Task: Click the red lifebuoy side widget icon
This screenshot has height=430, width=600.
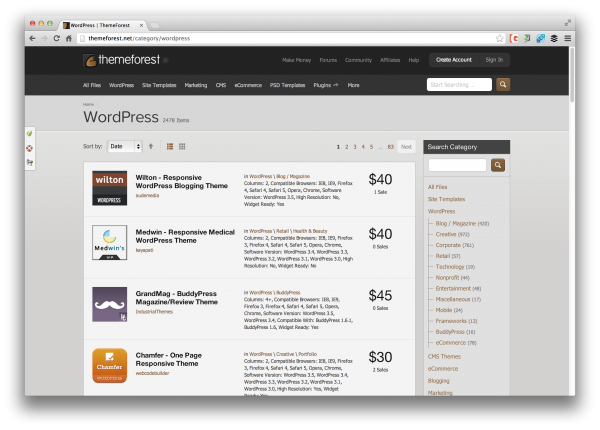Action: [x=29, y=148]
